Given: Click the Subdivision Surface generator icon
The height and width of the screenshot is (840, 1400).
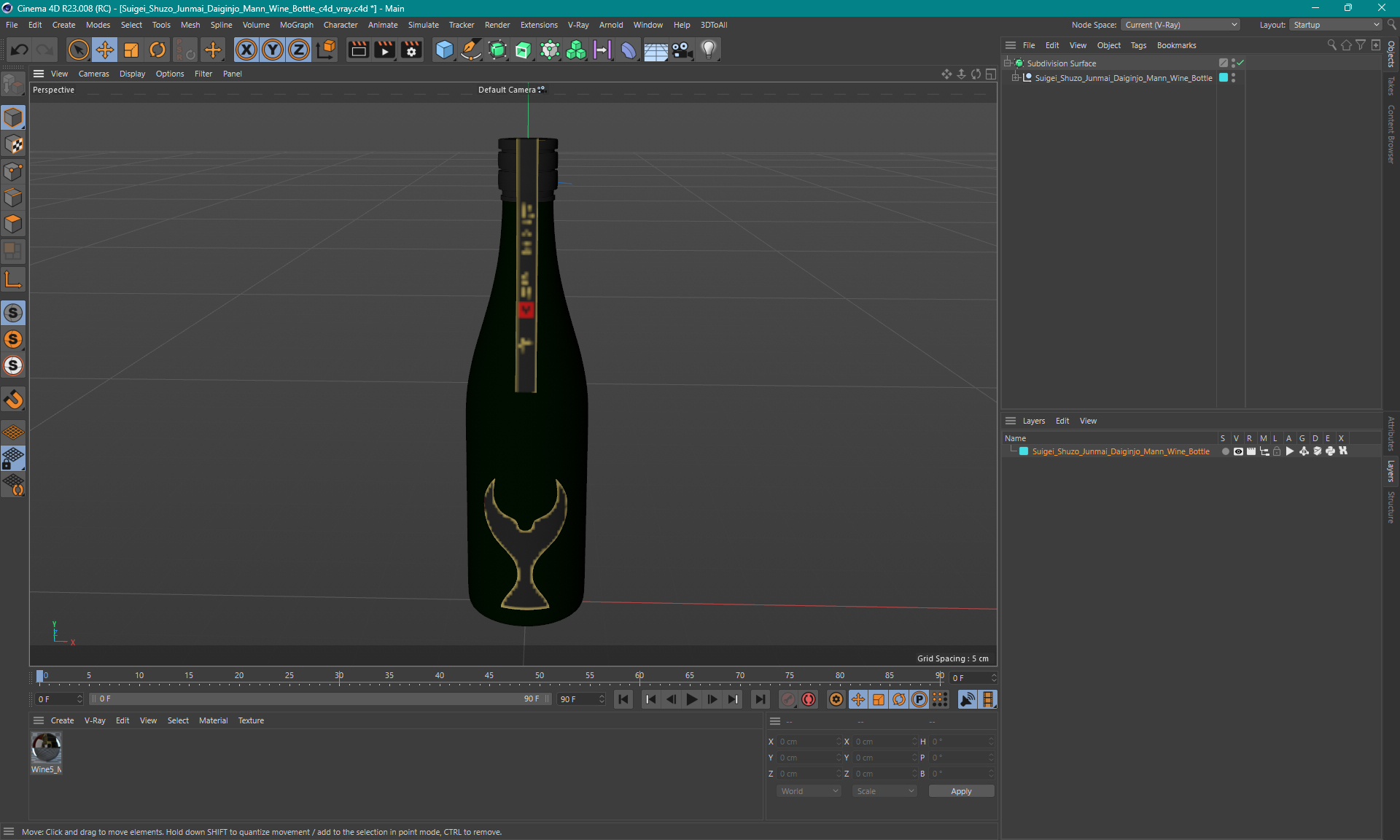Looking at the screenshot, I should pos(497,50).
